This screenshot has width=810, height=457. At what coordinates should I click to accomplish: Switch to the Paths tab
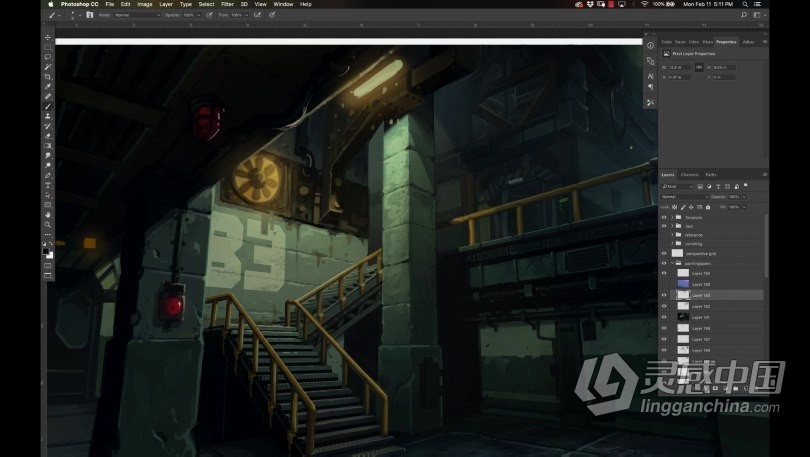(711, 175)
